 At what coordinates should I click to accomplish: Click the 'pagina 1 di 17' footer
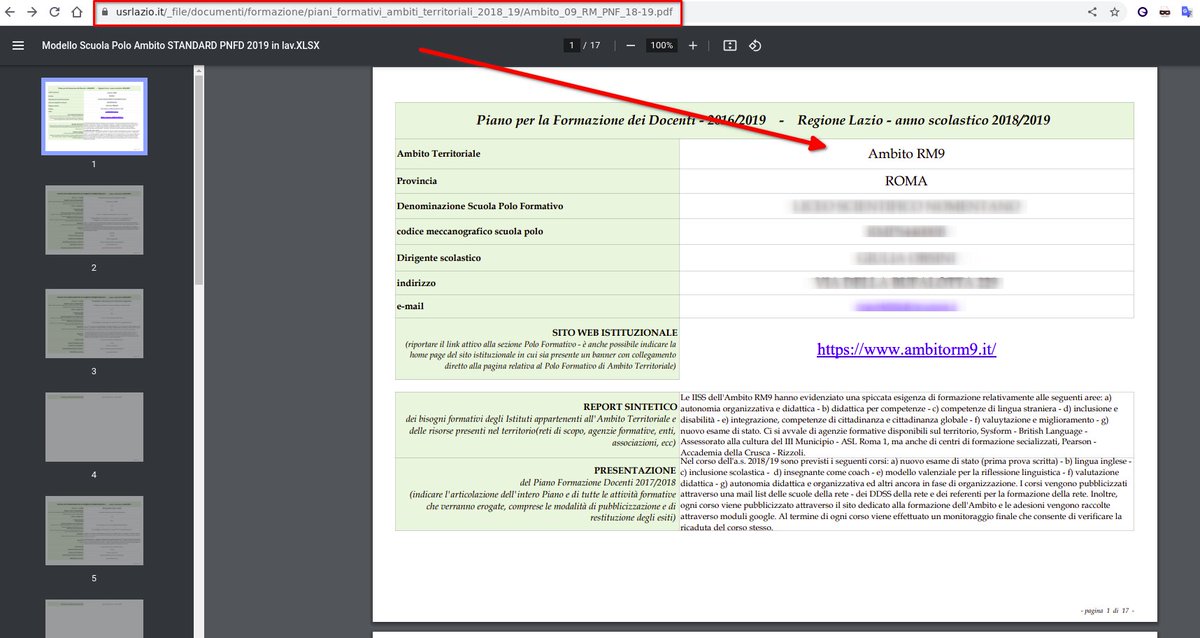(x=1107, y=610)
